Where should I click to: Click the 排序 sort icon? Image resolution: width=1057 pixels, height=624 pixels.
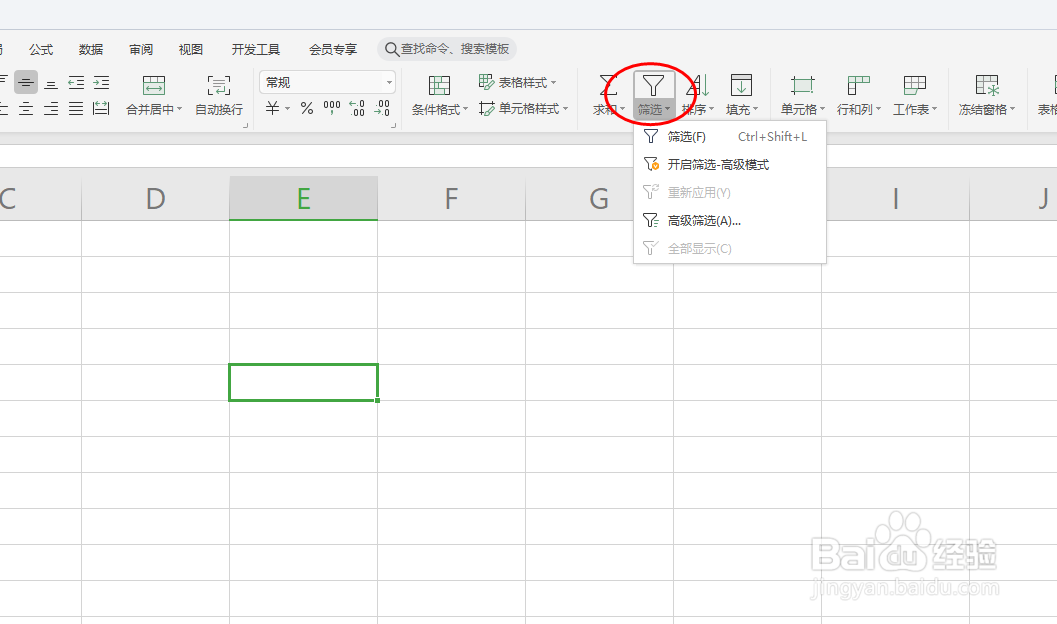(x=698, y=85)
